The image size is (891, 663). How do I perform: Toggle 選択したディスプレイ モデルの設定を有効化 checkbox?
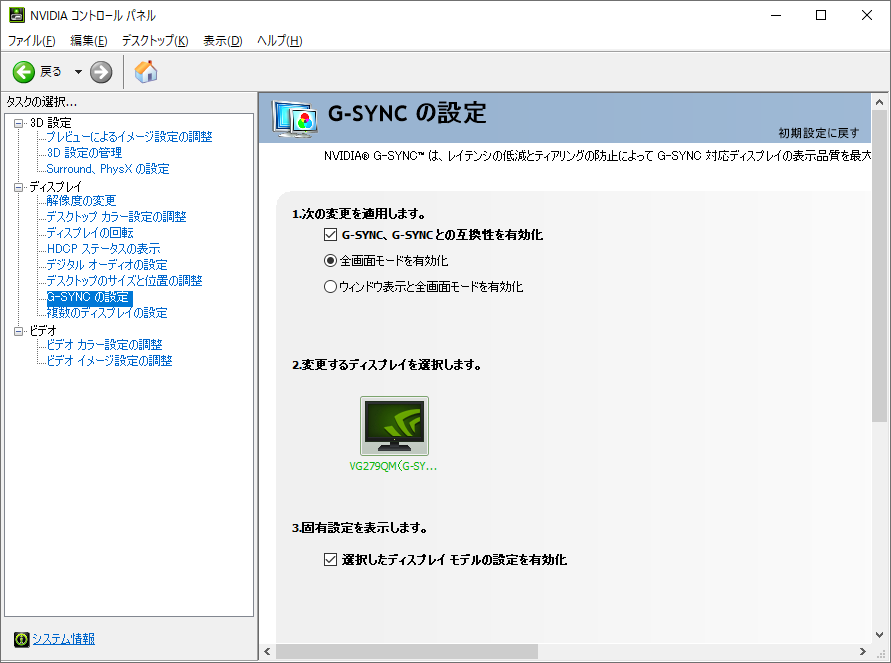pyautogui.click(x=331, y=560)
